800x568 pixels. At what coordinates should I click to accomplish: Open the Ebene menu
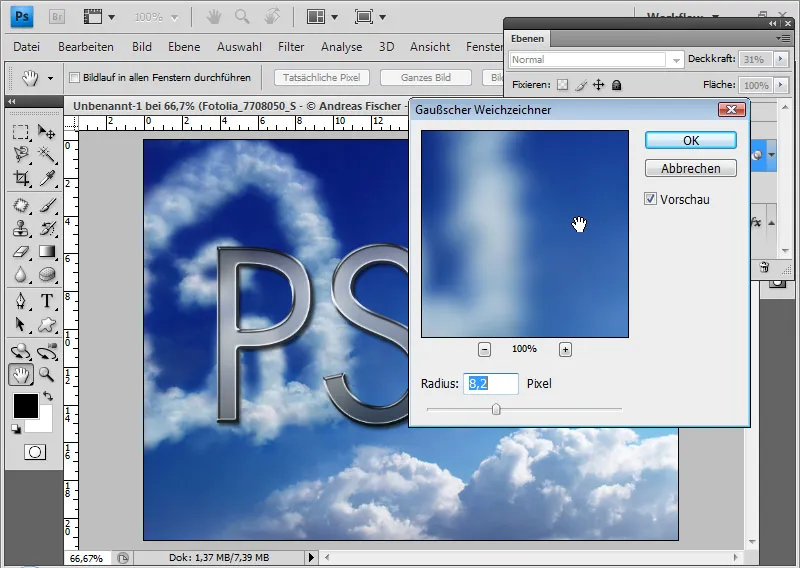click(x=184, y=47)
